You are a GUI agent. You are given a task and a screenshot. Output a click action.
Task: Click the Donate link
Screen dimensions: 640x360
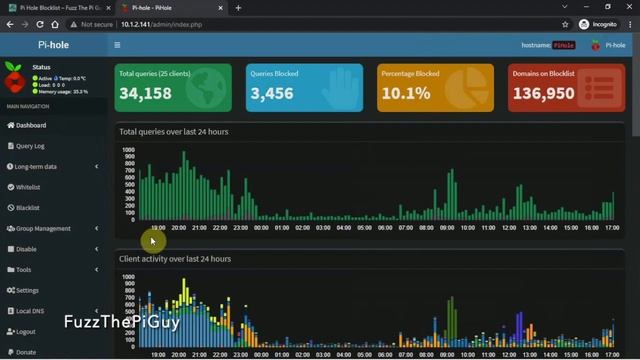26,352
